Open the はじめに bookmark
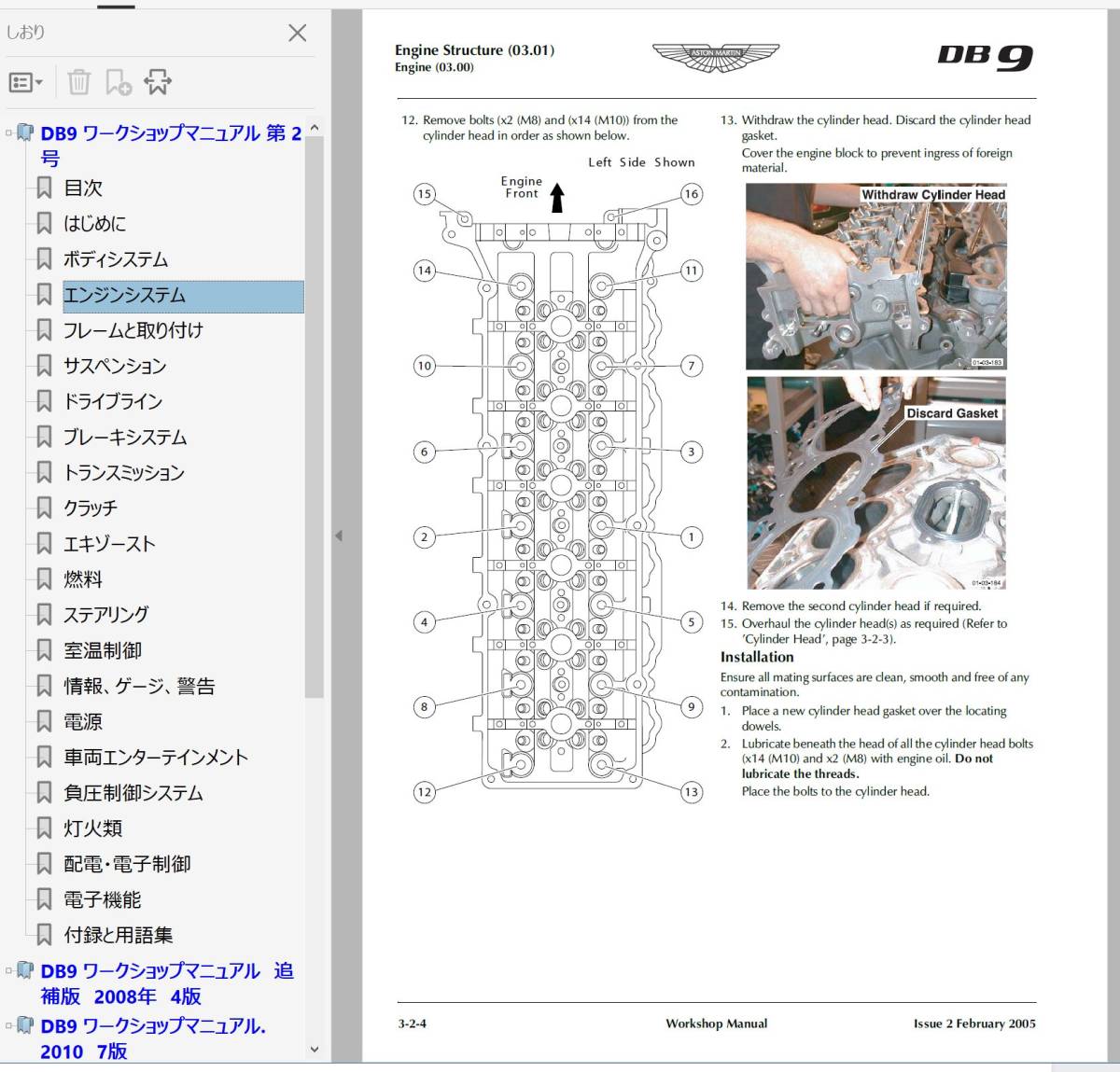 [x=94, y=223]
